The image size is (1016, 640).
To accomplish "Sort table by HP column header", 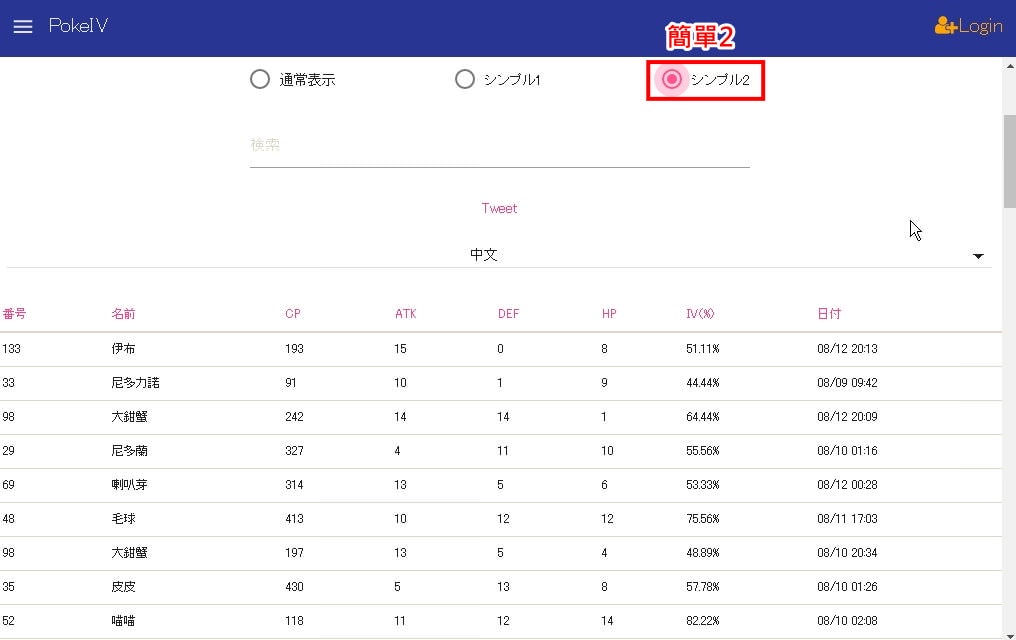I will (x=609, y=314).
